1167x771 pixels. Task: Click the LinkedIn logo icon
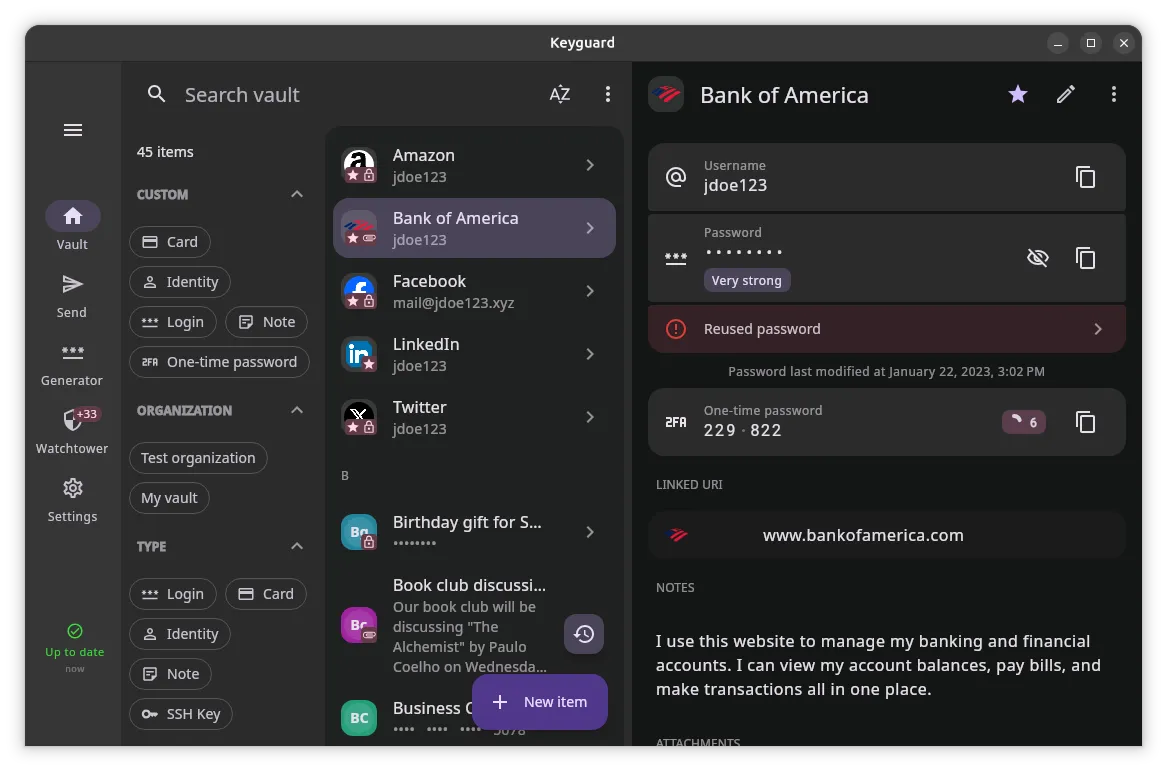pos(359,354)
